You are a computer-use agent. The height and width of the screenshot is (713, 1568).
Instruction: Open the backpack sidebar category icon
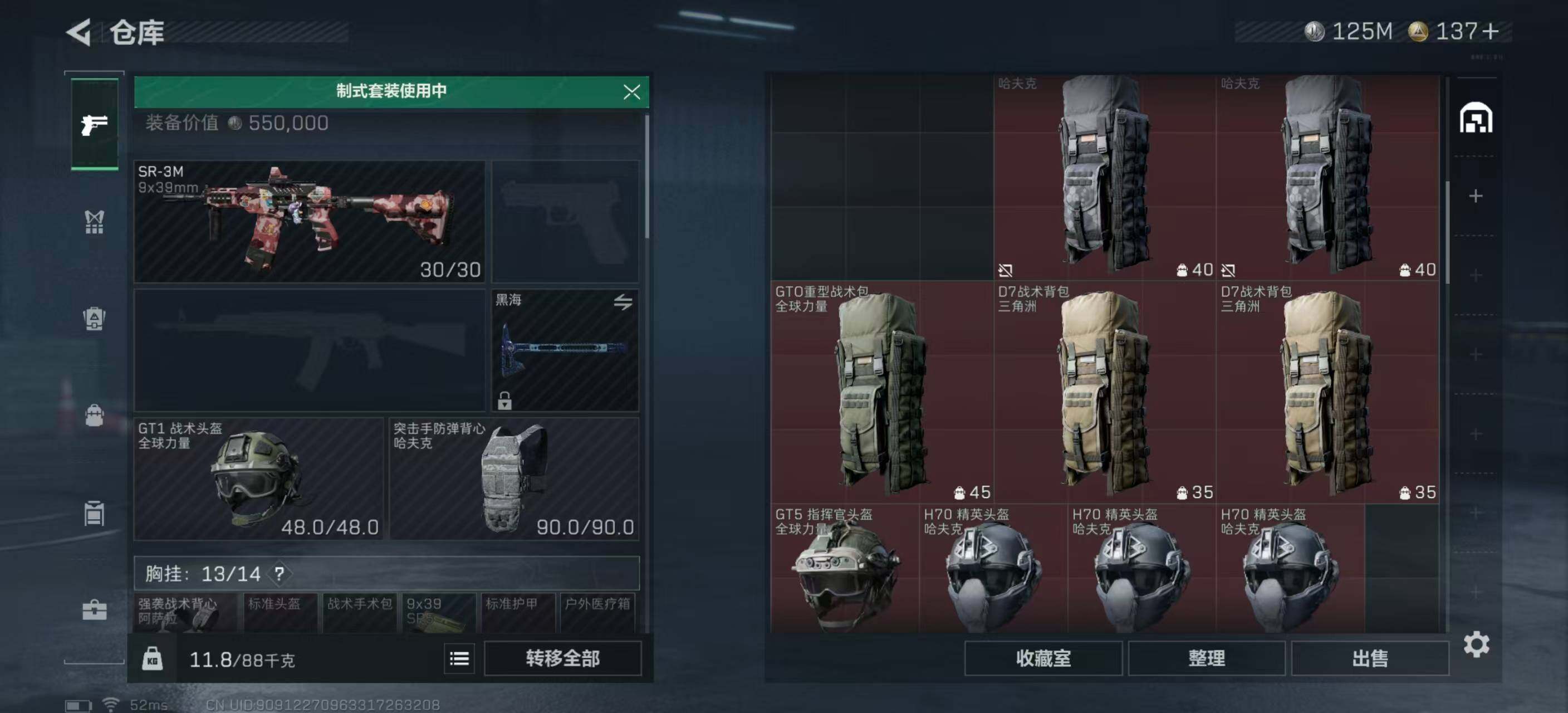pyautogui.click(x=94, y=415)
